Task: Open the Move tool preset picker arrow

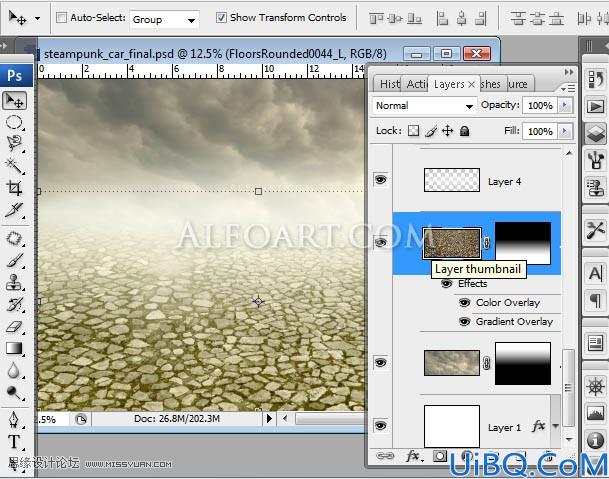Action: (38, 18)
